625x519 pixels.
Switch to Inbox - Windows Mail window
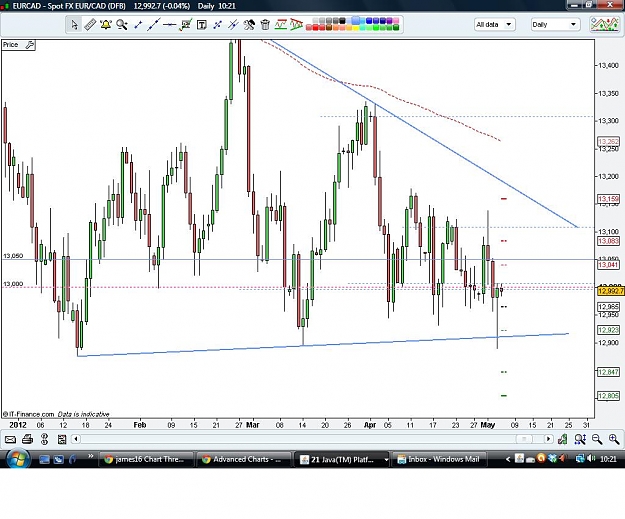(x=440, y=460)
